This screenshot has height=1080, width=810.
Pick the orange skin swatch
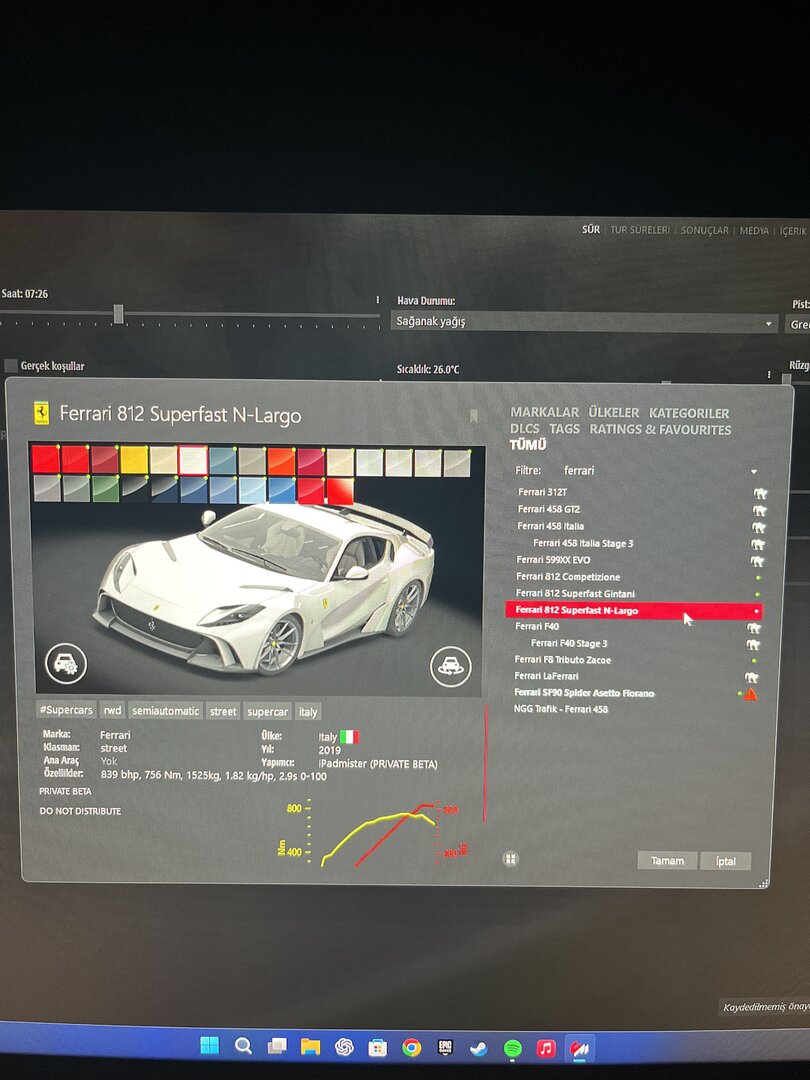(281, 461)
